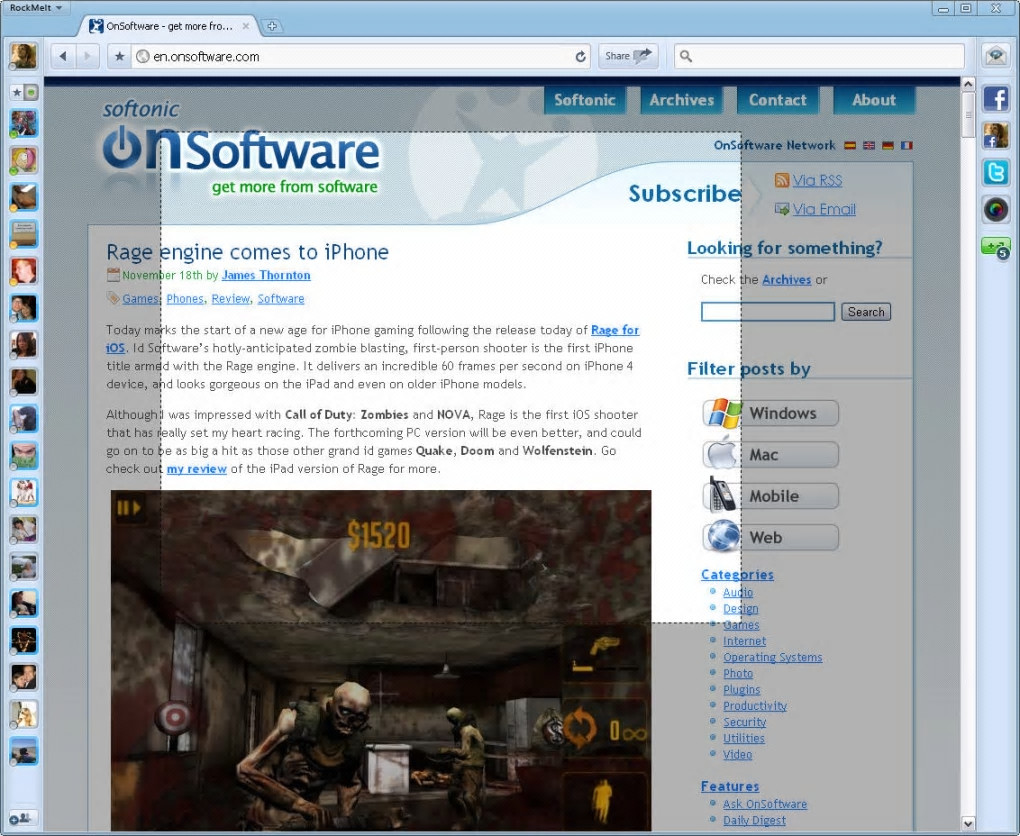Select the OnSoftware tab
This screenshot has width=1020, height=836.
tap(169, 26)
